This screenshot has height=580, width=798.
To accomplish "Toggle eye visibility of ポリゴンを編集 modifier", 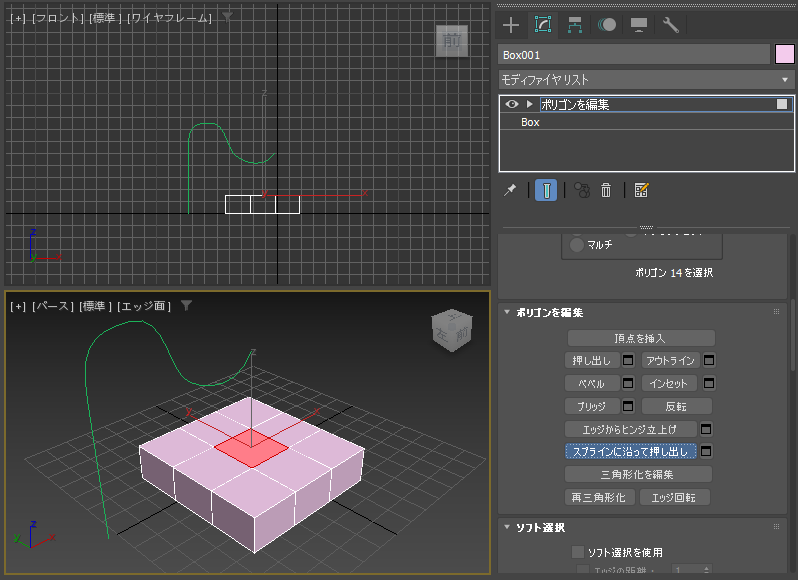I will [x=511, y=104].
